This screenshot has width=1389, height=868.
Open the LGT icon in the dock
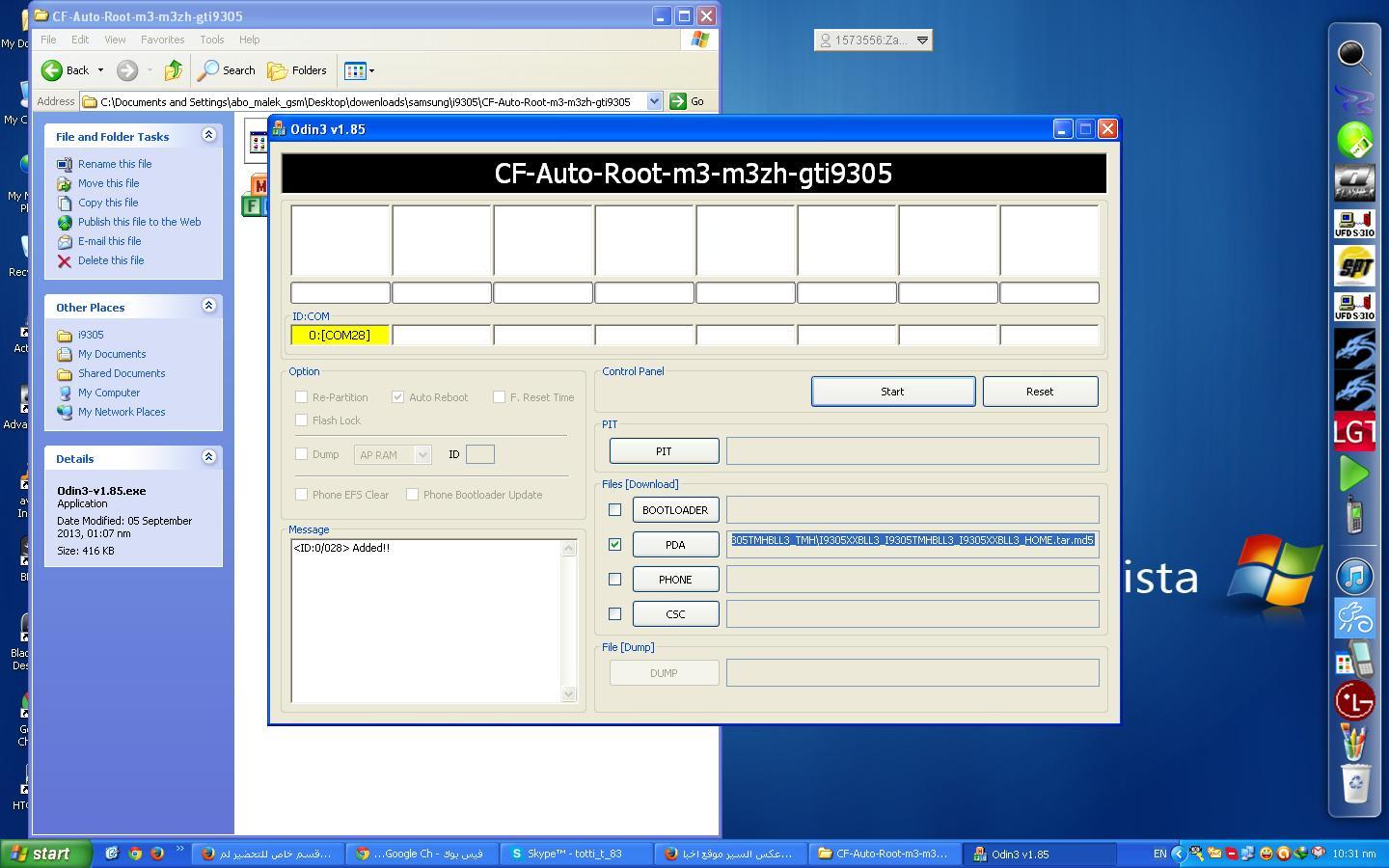pos(1354,432)
